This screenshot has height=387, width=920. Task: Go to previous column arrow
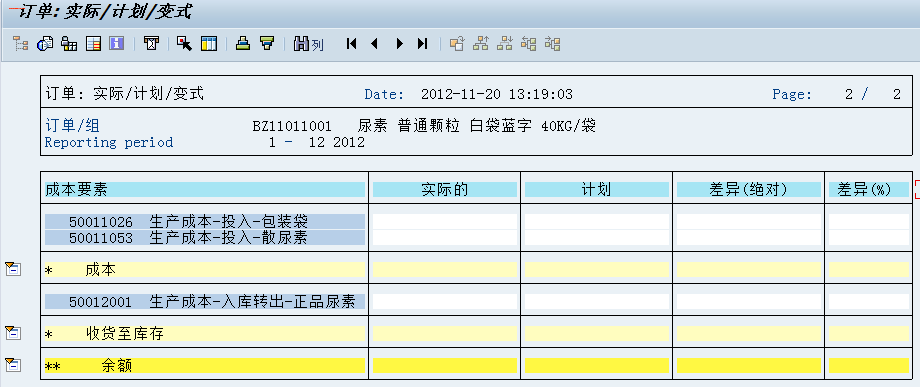tap(375, 44)
